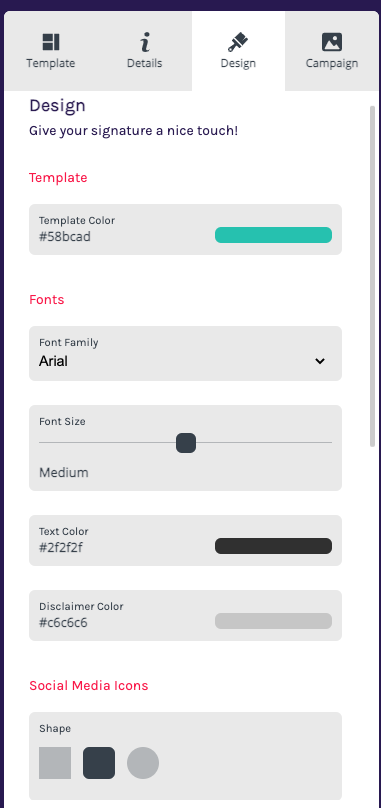This screenshot has width=381, height=808.
Task: Click the dark Text Color swatch
Action: click(x=273, y=546)
